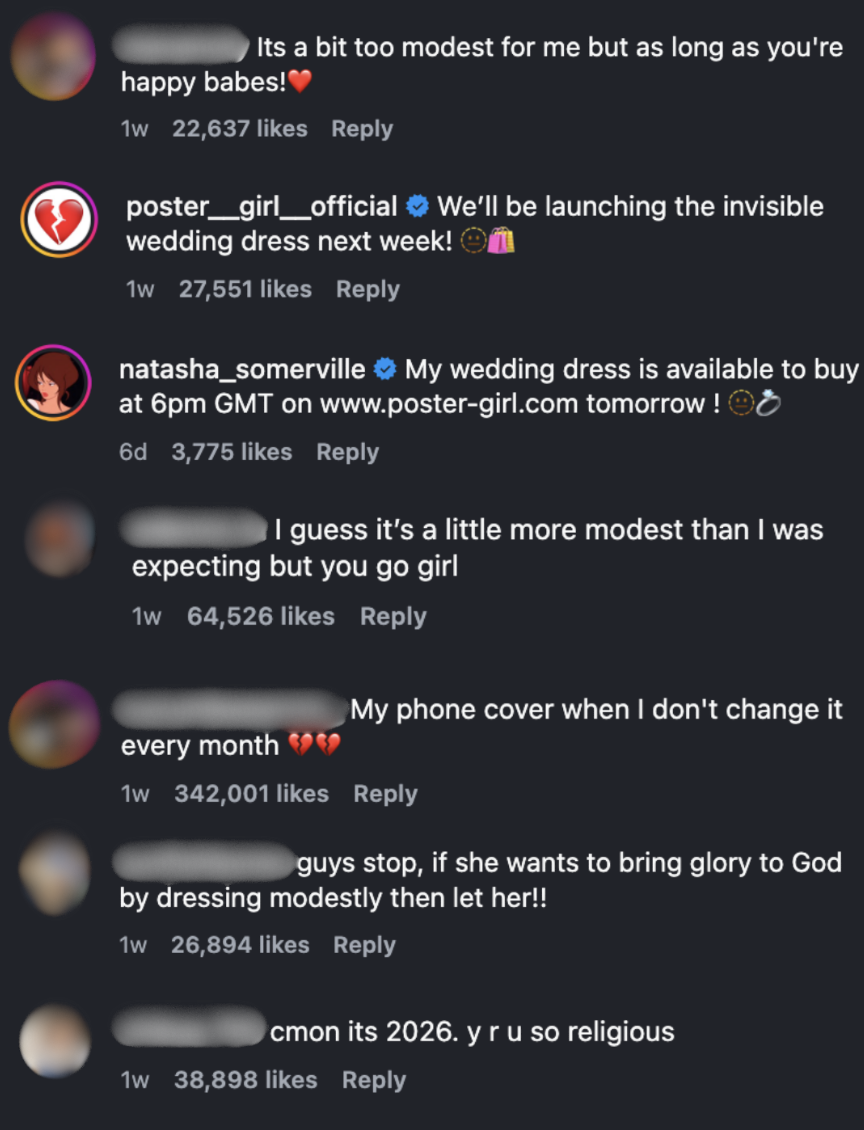This screenshot has height=1130, width=864.
Task: Open the natasha_somerville username link
Action: click(x=242, y=370)
